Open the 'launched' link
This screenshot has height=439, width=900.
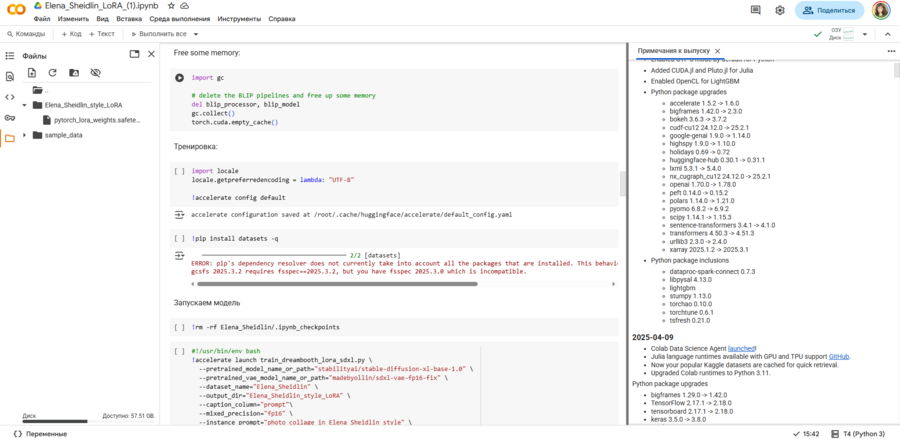742,348
